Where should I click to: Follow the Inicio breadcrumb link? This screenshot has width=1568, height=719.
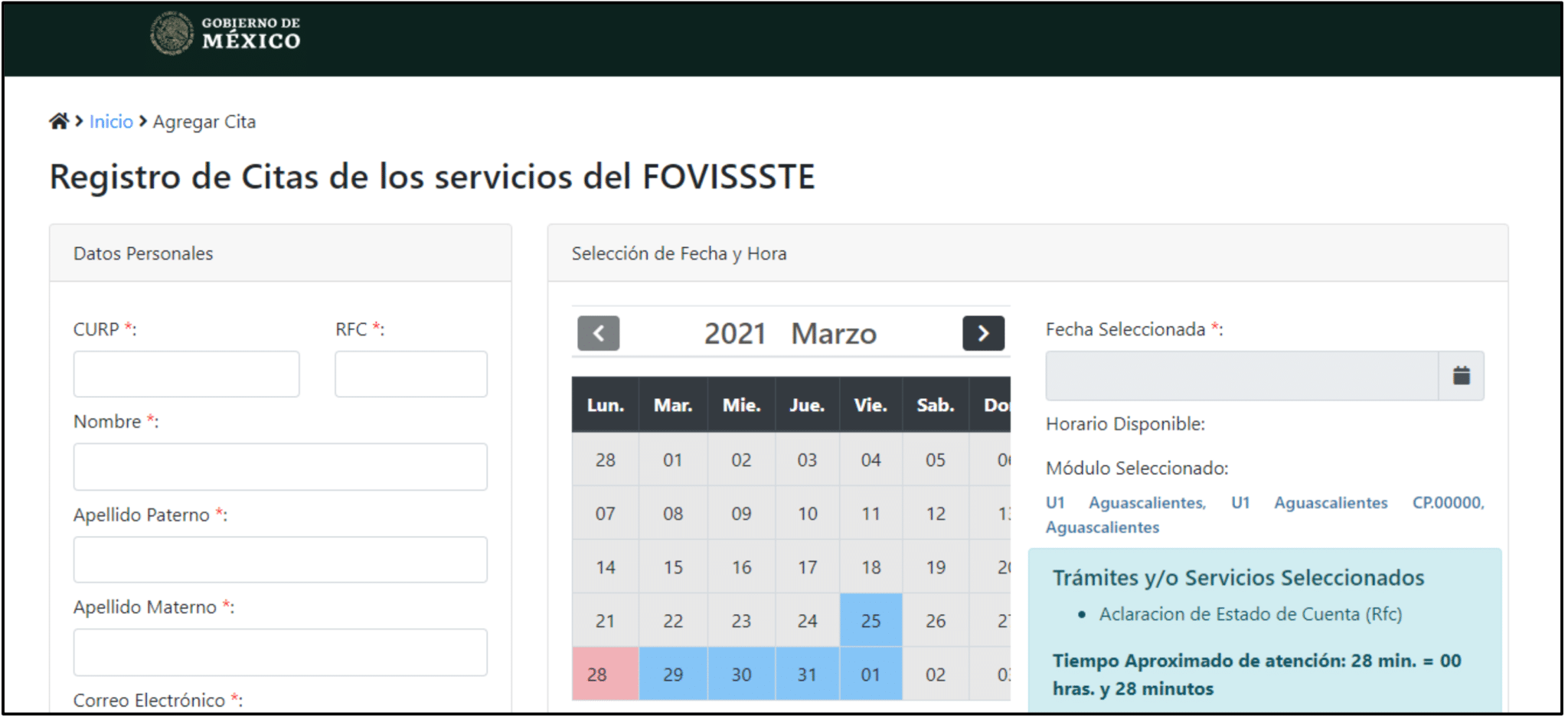[111, 122]
